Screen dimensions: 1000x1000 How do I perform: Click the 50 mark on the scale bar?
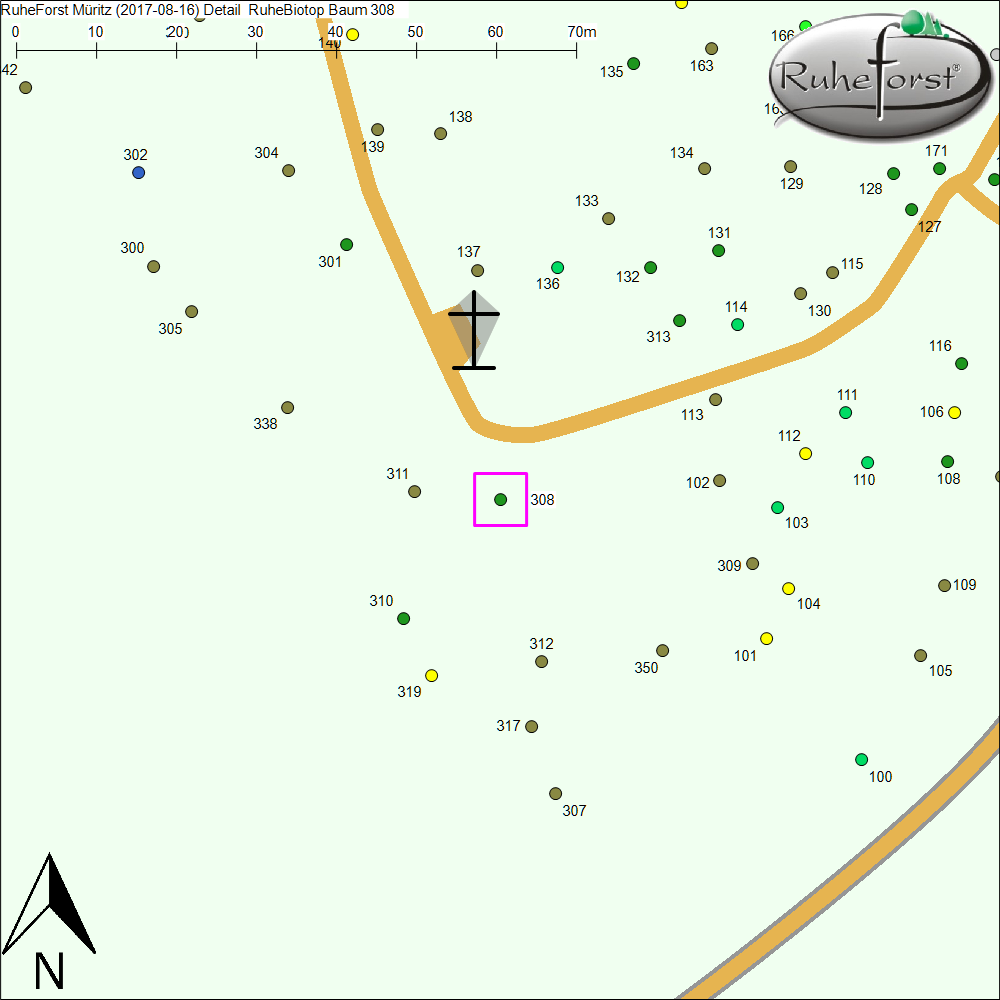tap(416, 32)
